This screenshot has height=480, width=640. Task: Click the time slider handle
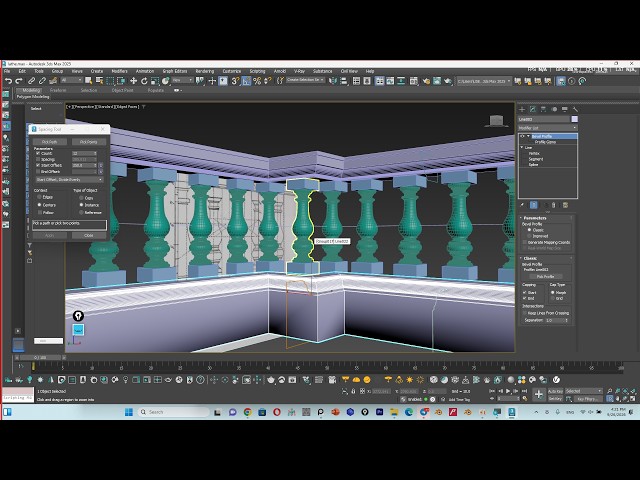pos(41,358)
